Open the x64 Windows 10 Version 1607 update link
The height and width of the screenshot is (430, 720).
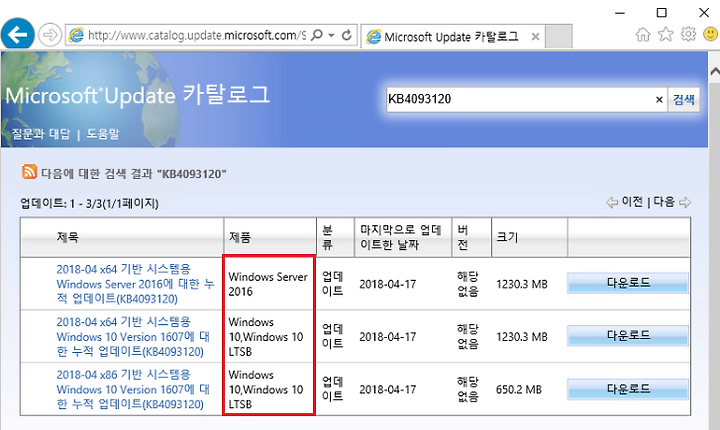click(133, 337)
